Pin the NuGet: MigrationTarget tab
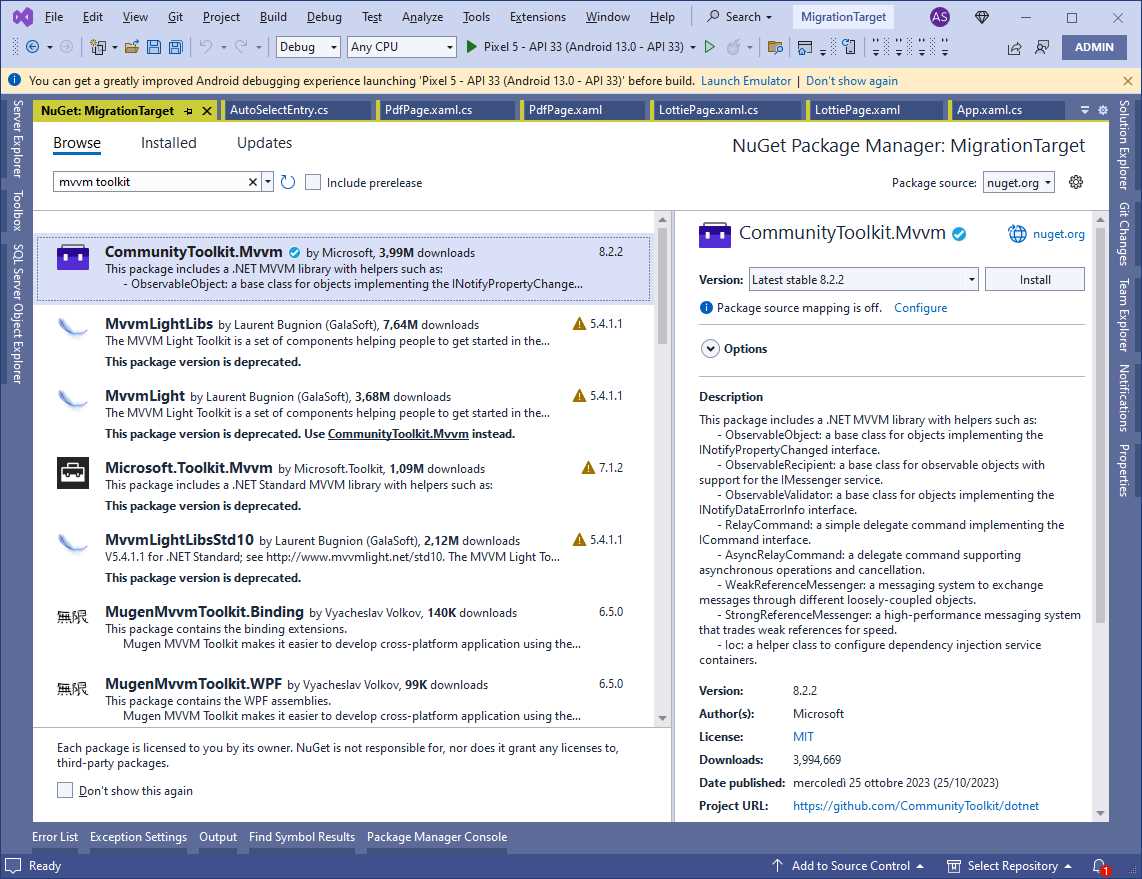This screenshot has height=879, width=1142. [x=189, y=110]
